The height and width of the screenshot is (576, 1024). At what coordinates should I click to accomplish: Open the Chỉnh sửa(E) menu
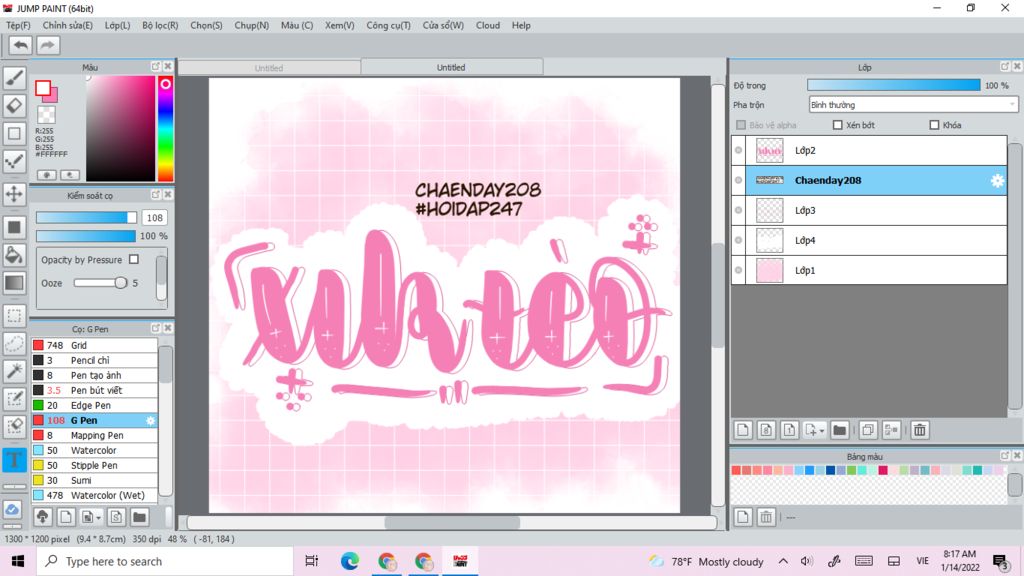click(67, 25)
